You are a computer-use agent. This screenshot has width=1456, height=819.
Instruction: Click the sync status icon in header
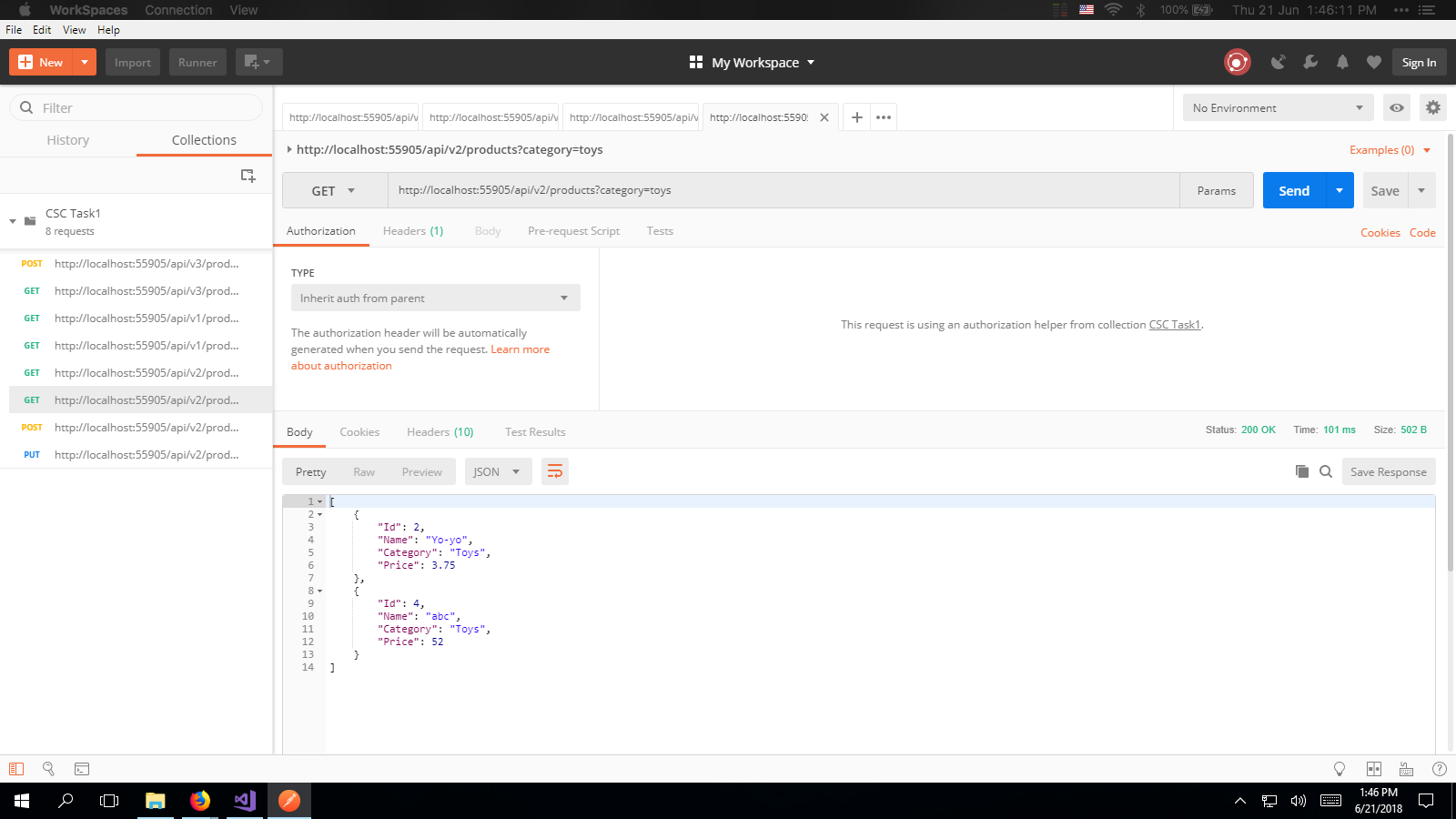[1237, 62]
